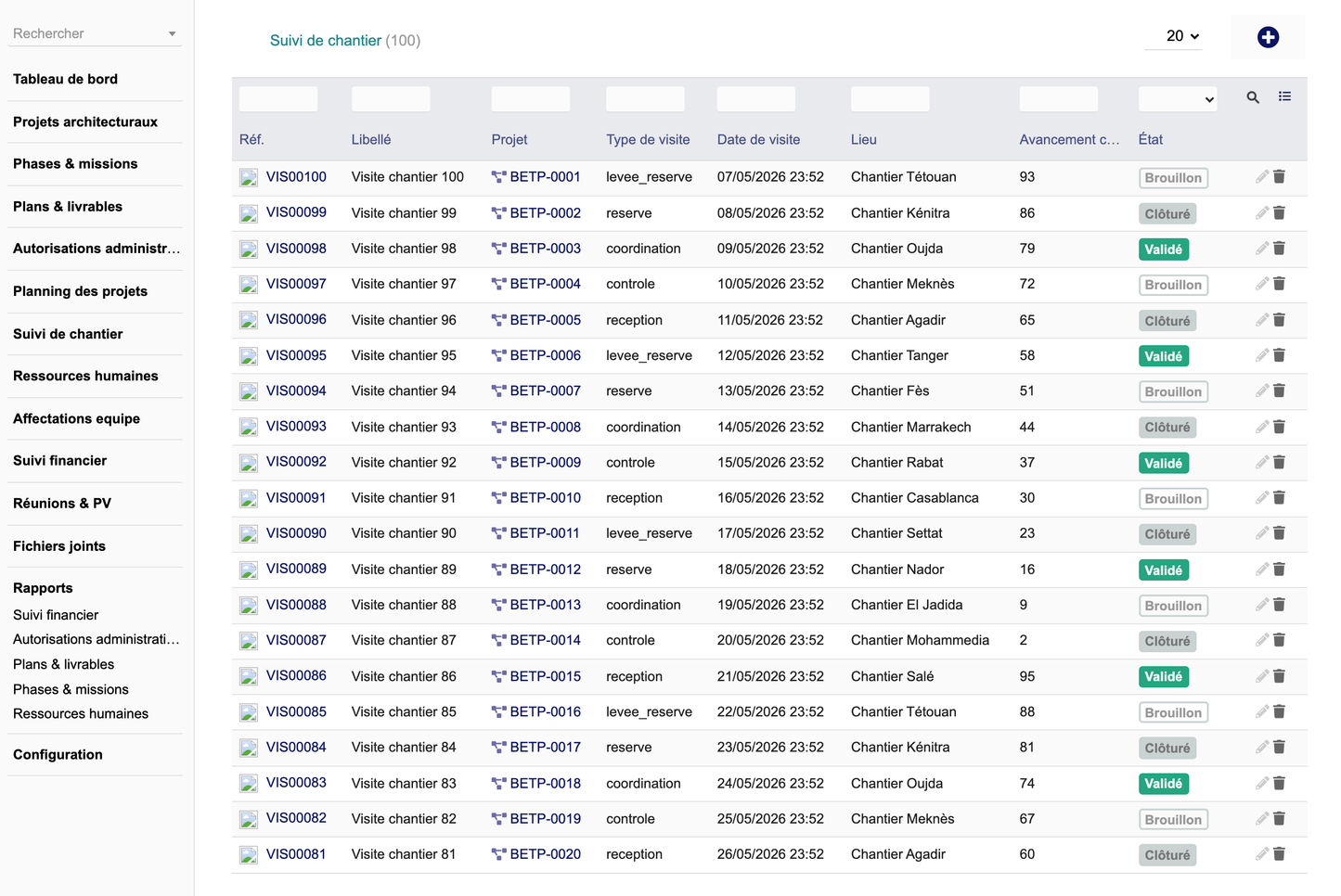Edit visit VIS00095 with pencil icon
This screenshot has width=1341, height=896.
pos(1262,355)
